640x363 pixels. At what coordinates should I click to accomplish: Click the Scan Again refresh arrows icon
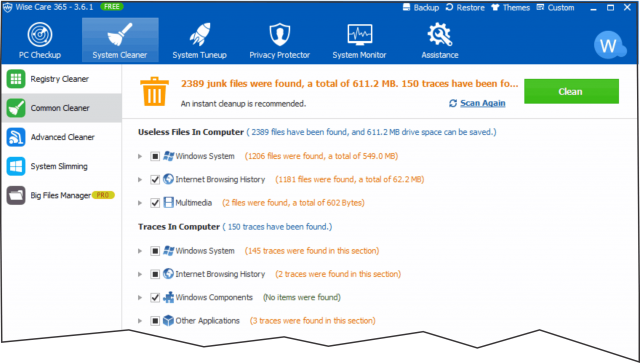[x=453, y=103]
